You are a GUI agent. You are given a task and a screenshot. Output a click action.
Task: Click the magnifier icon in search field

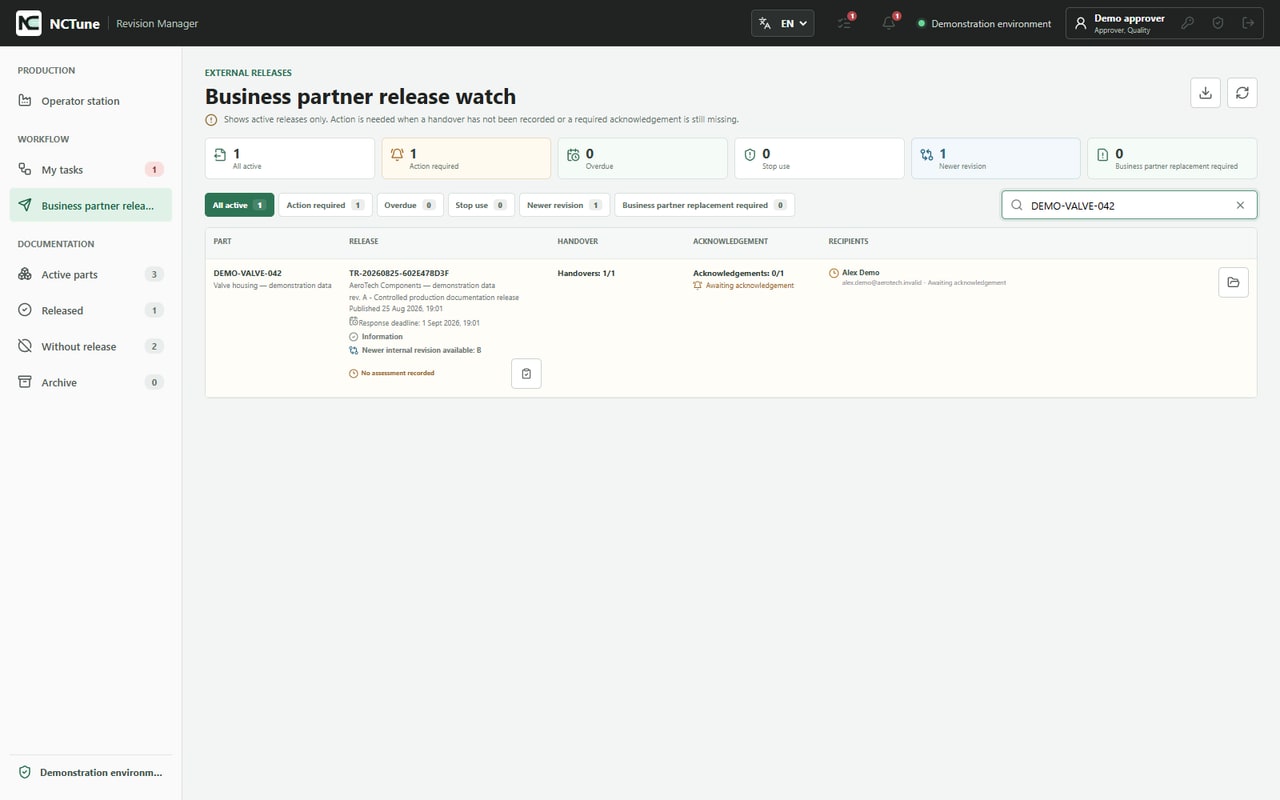(x=1017, y=205)
